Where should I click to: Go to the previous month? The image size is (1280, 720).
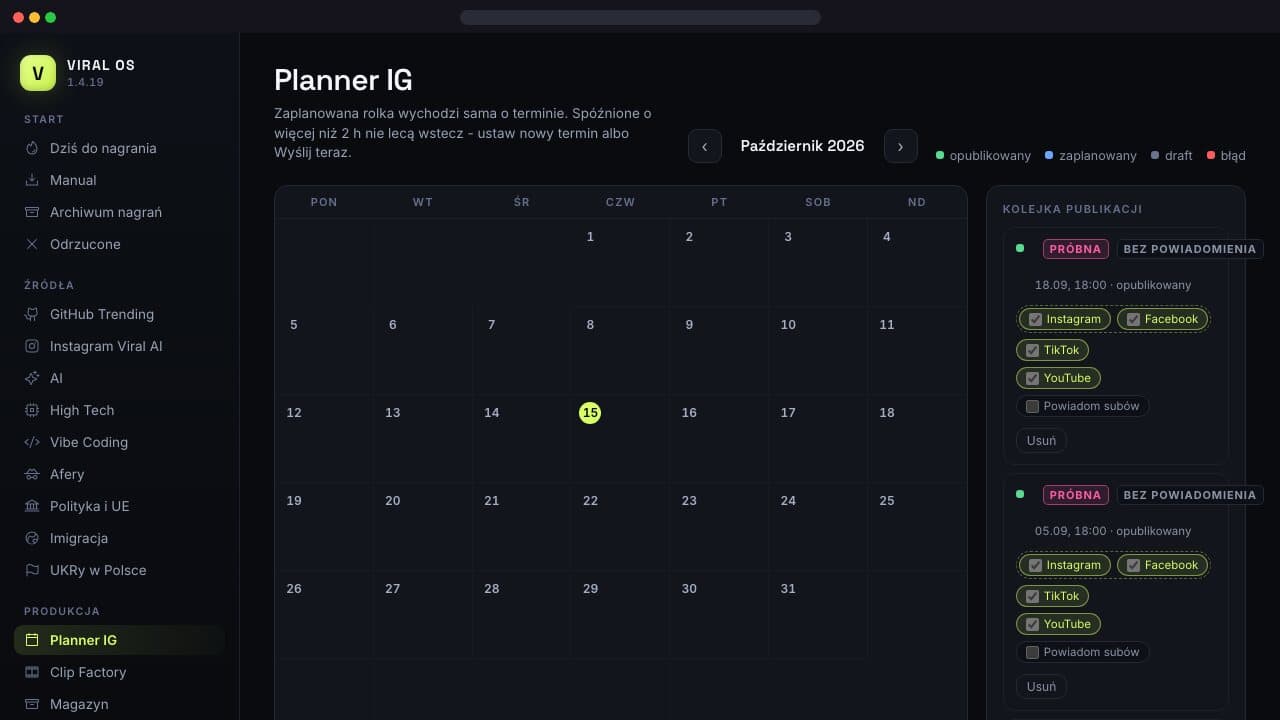pos(705,146)
